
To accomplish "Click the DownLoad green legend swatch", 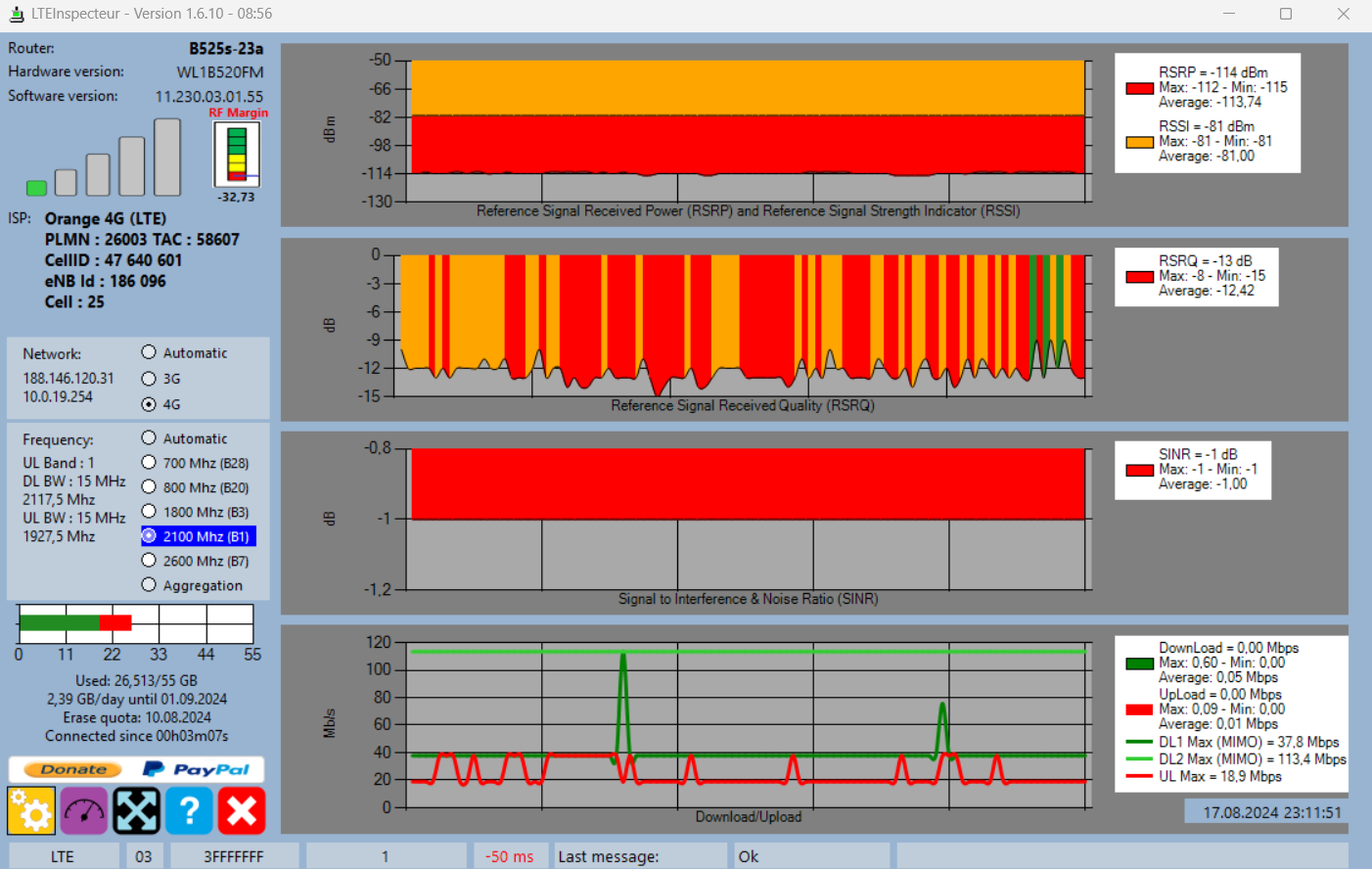I will pyautogui.click(x=1139, y=663).
